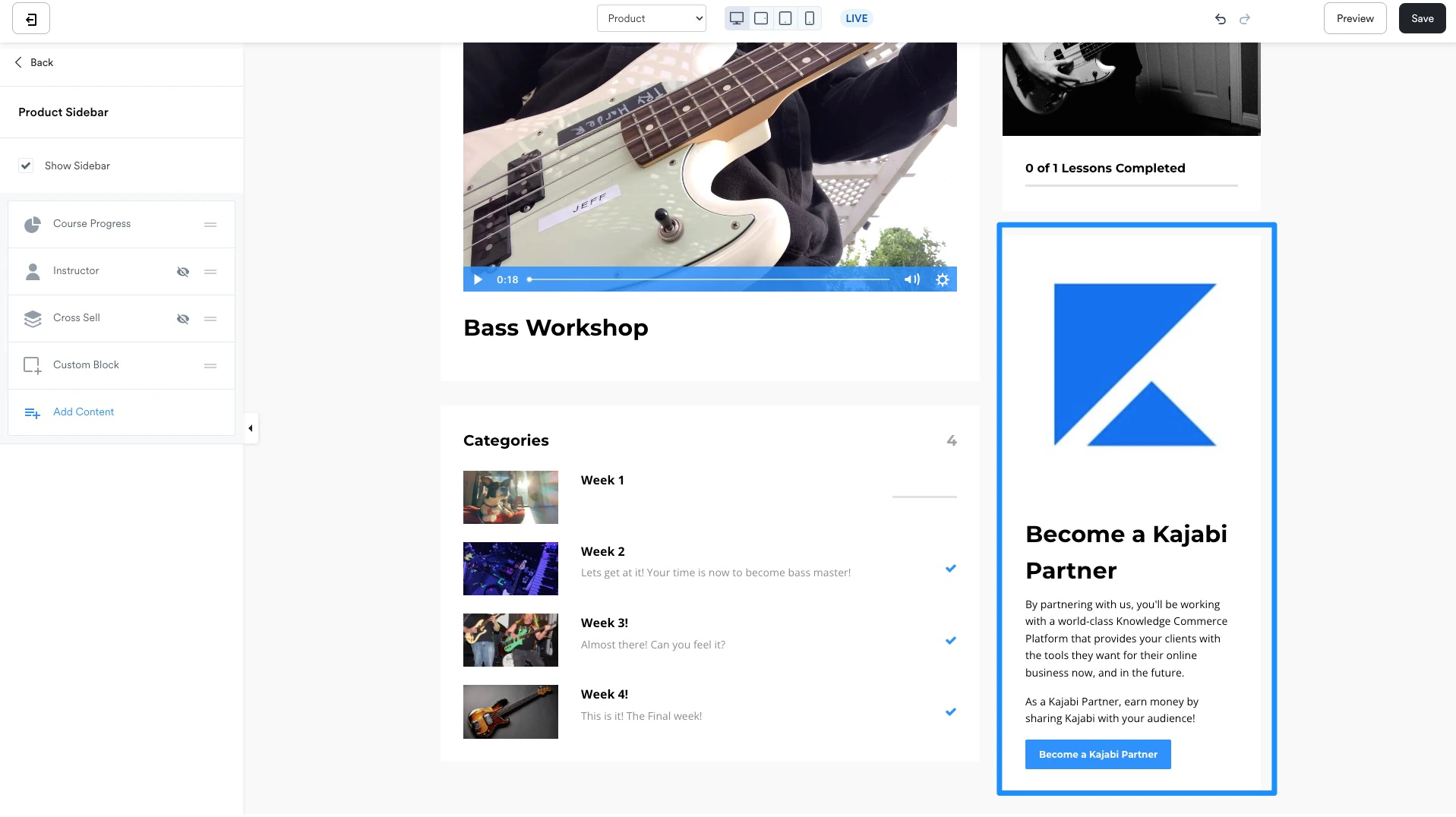Toggle visibility of Cross Sell block
Image resolution: width=1456 pixels, height=817 pixels.
click(183, 319)
